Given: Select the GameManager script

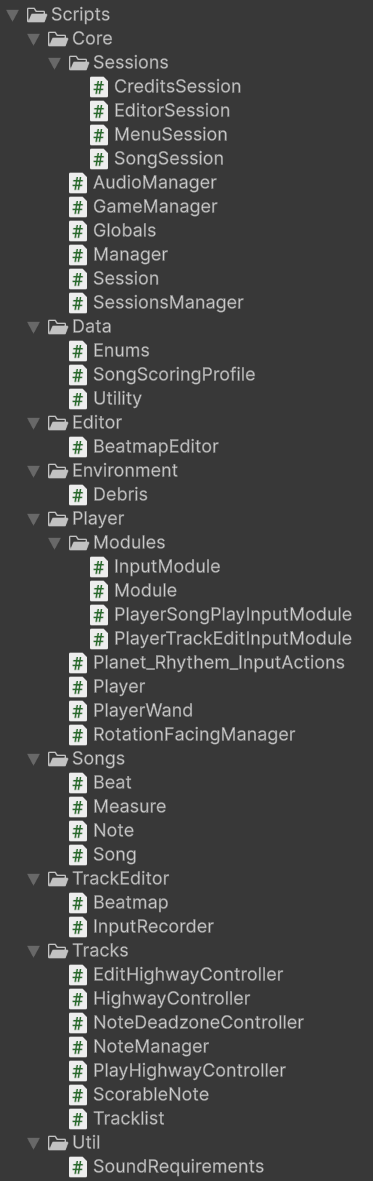Looking at the screenshot, I should coord(155,206).
